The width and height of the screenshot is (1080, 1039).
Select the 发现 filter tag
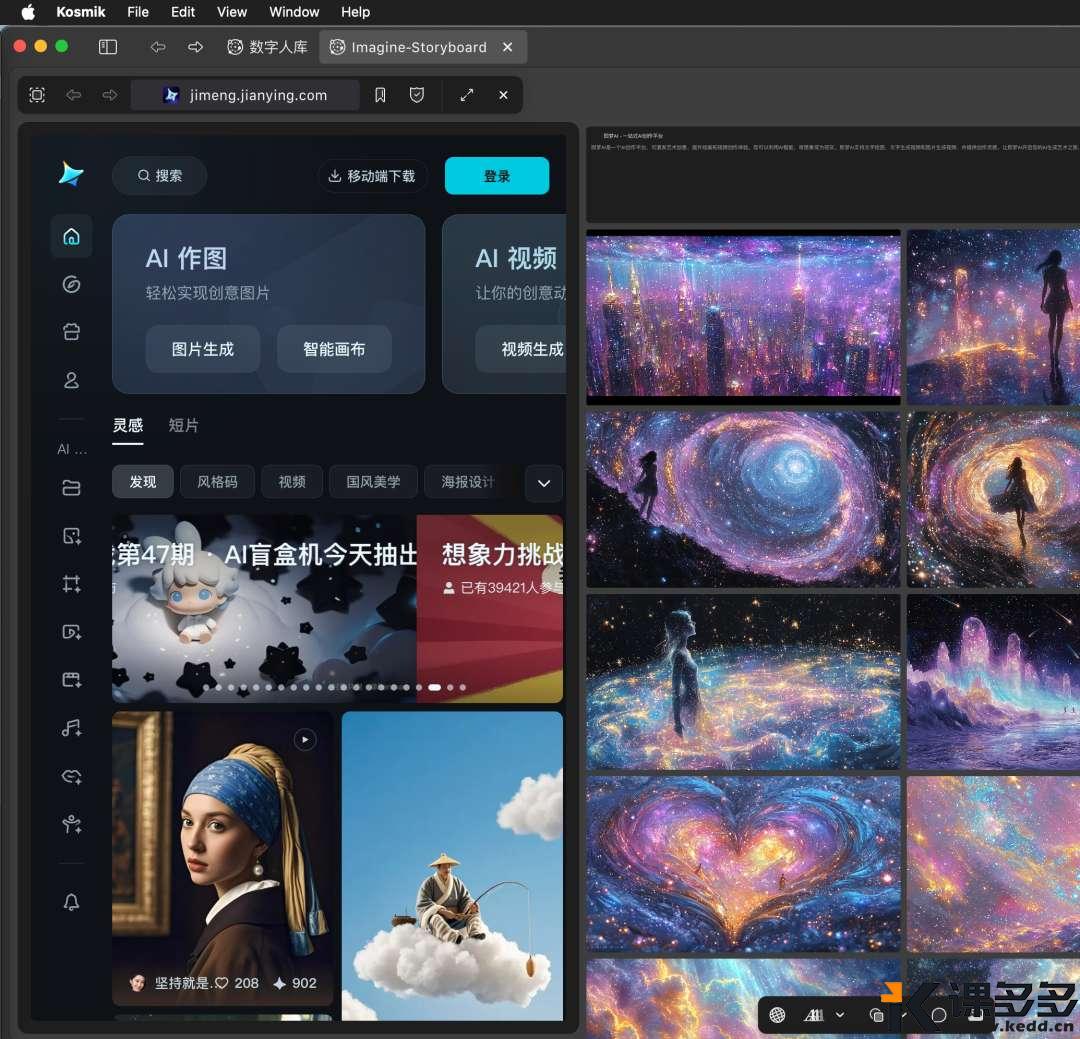[x=143, y=482]
